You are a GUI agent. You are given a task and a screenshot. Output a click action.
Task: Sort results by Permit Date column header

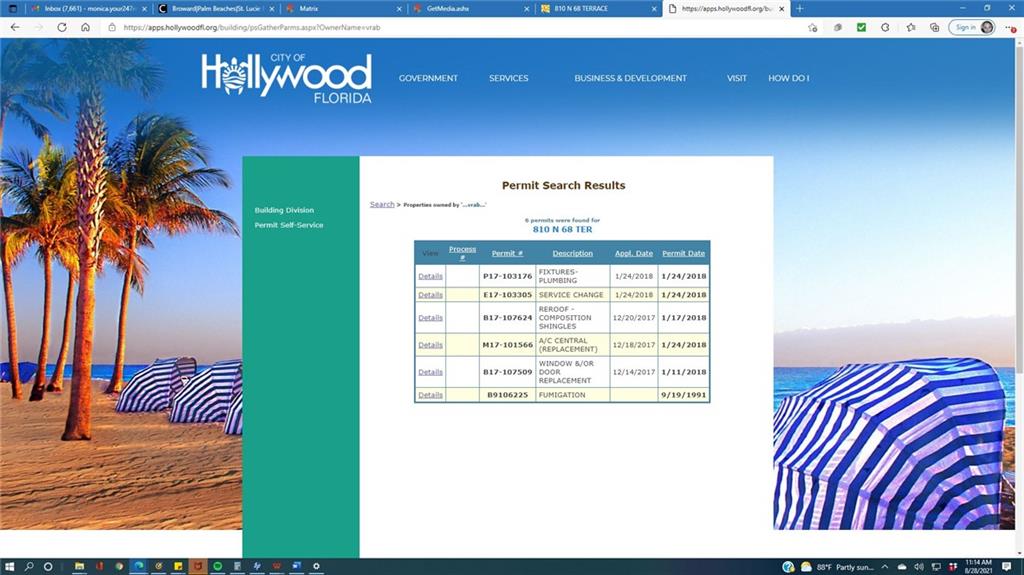coord(683,253)
